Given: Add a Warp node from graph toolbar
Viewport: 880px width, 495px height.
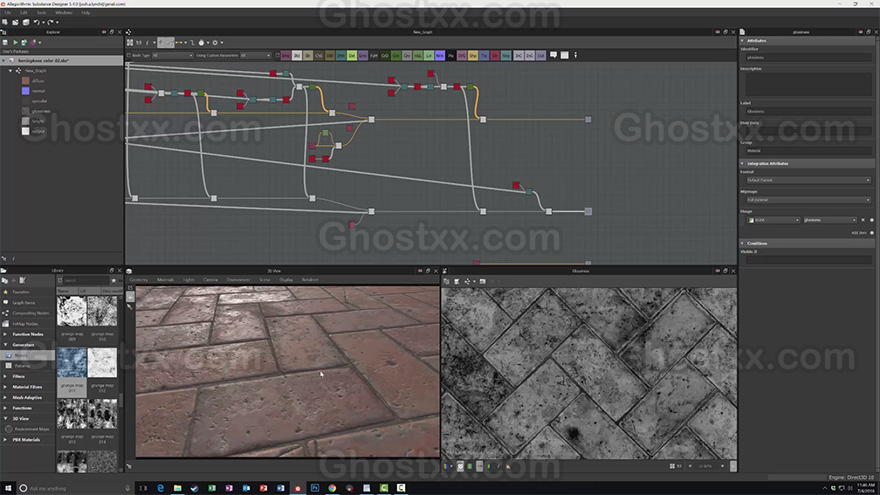Looking at the screenshot, I should click(506, 56).
